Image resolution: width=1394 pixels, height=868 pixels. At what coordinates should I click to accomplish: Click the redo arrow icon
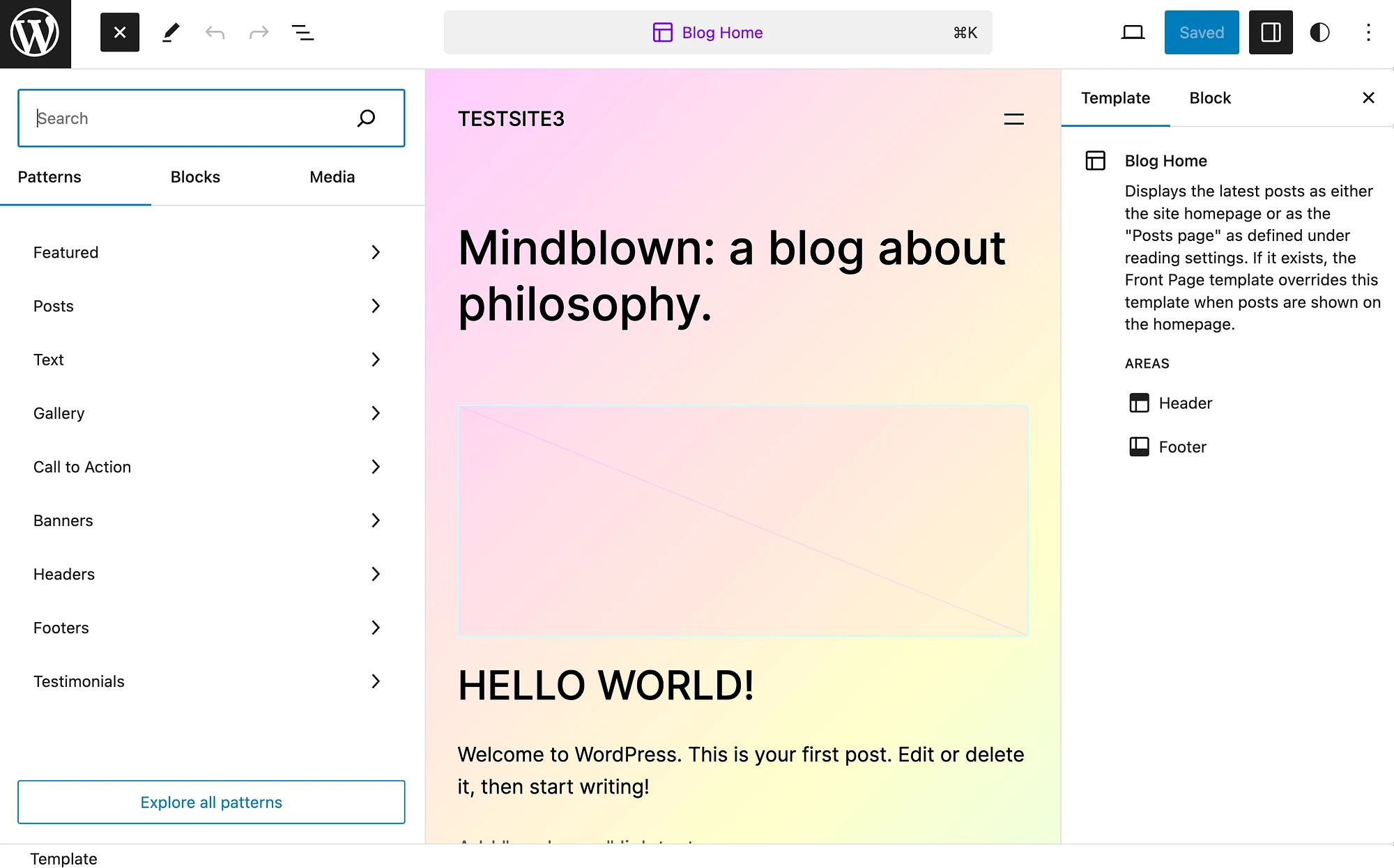point(258,32)
